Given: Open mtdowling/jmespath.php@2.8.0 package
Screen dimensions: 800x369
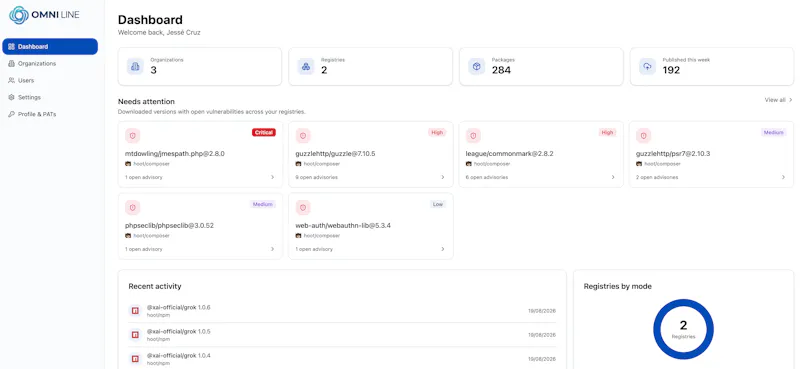Looking at the screenshot, I should click(175, 153).
